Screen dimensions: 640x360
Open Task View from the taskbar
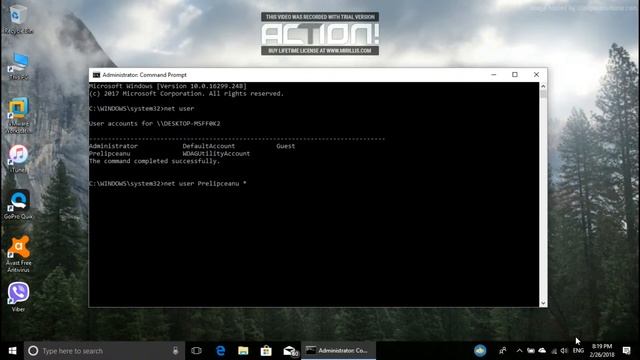[196, 351]
